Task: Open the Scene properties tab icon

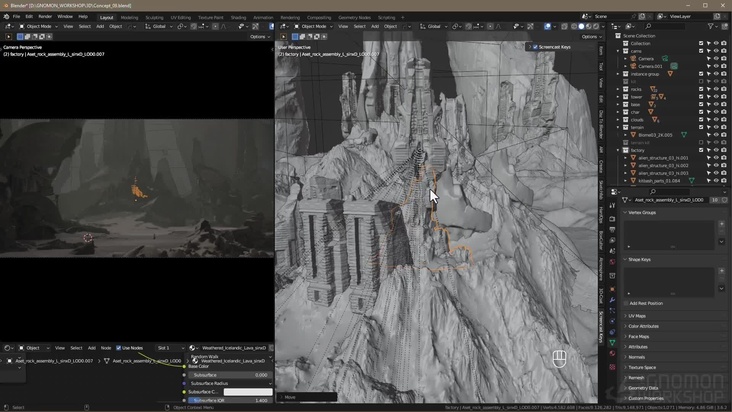Action: coord(612,251)
